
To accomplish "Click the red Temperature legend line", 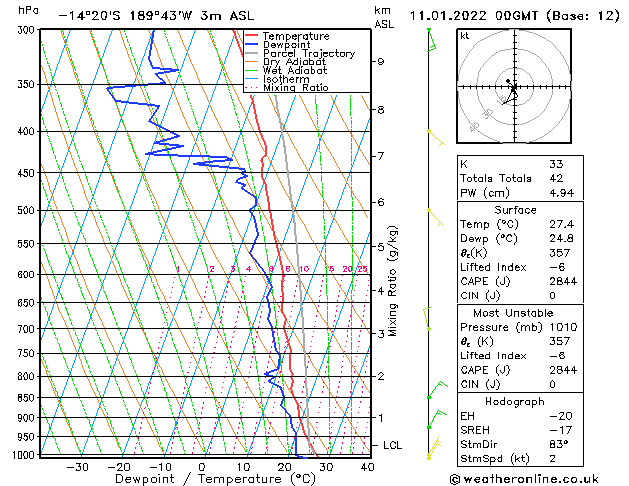I will [x=251, y=36].
